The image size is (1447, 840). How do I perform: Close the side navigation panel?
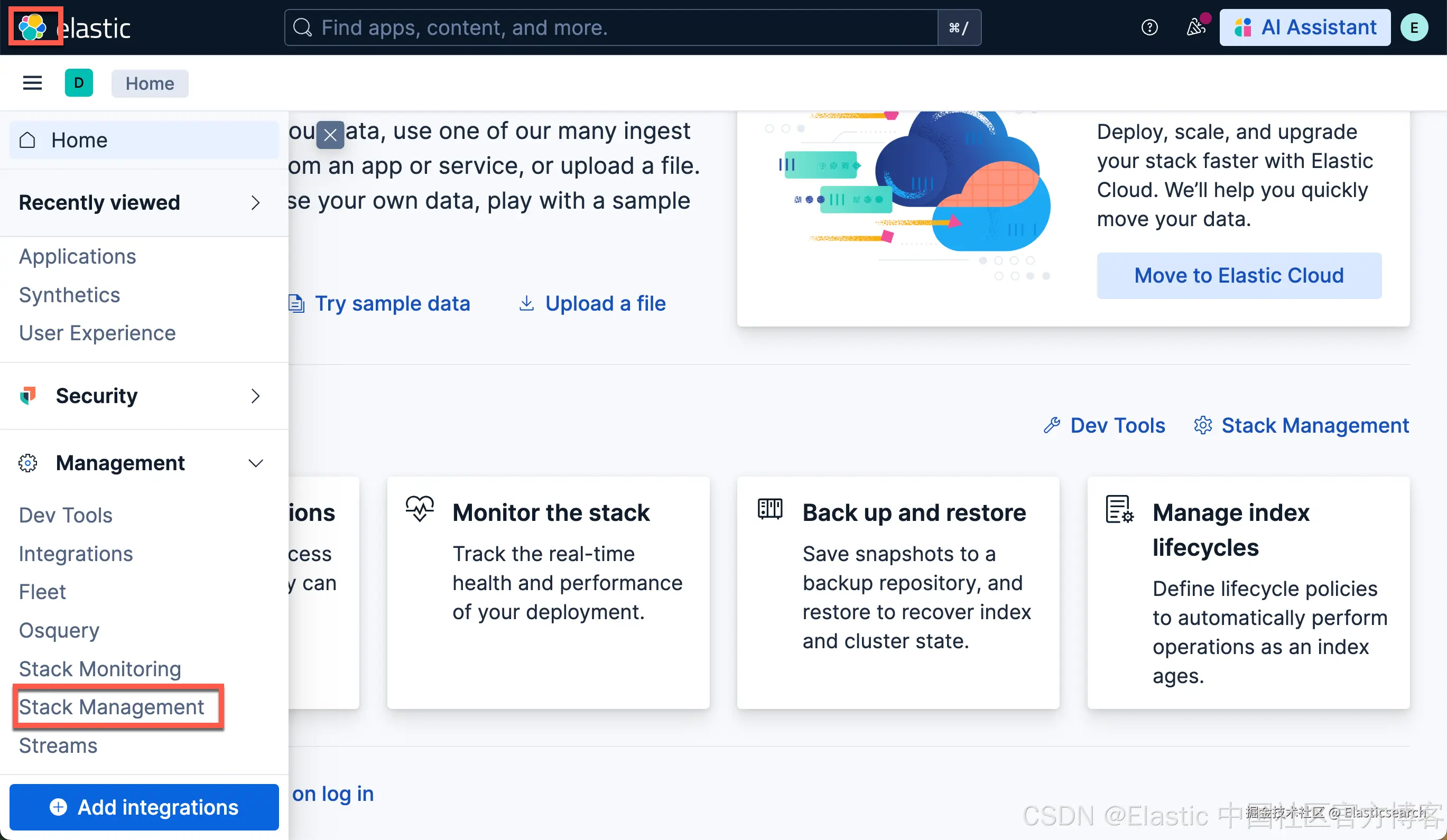(x=330, y=135)
